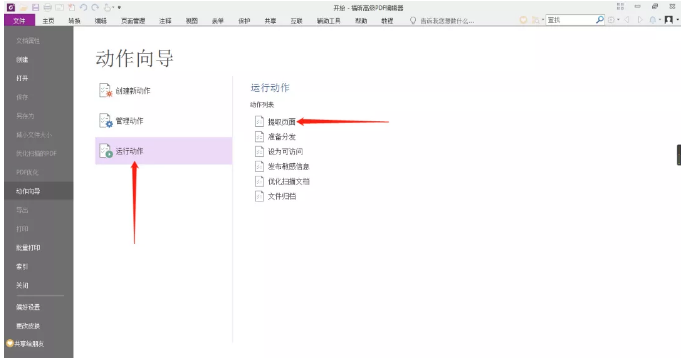Screen dimensions: 688x363
Task: Select 动作向导 in the file sidebar
Action: pyautogui.click(x=39, y=191)
